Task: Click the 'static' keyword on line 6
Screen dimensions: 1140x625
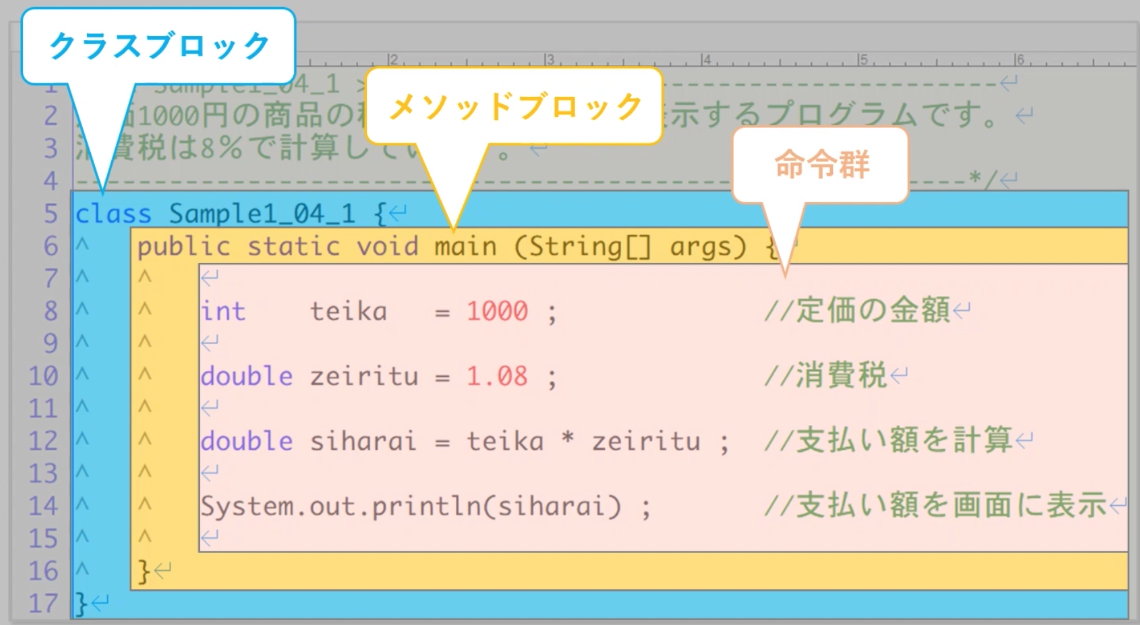Action: point(293,246)
